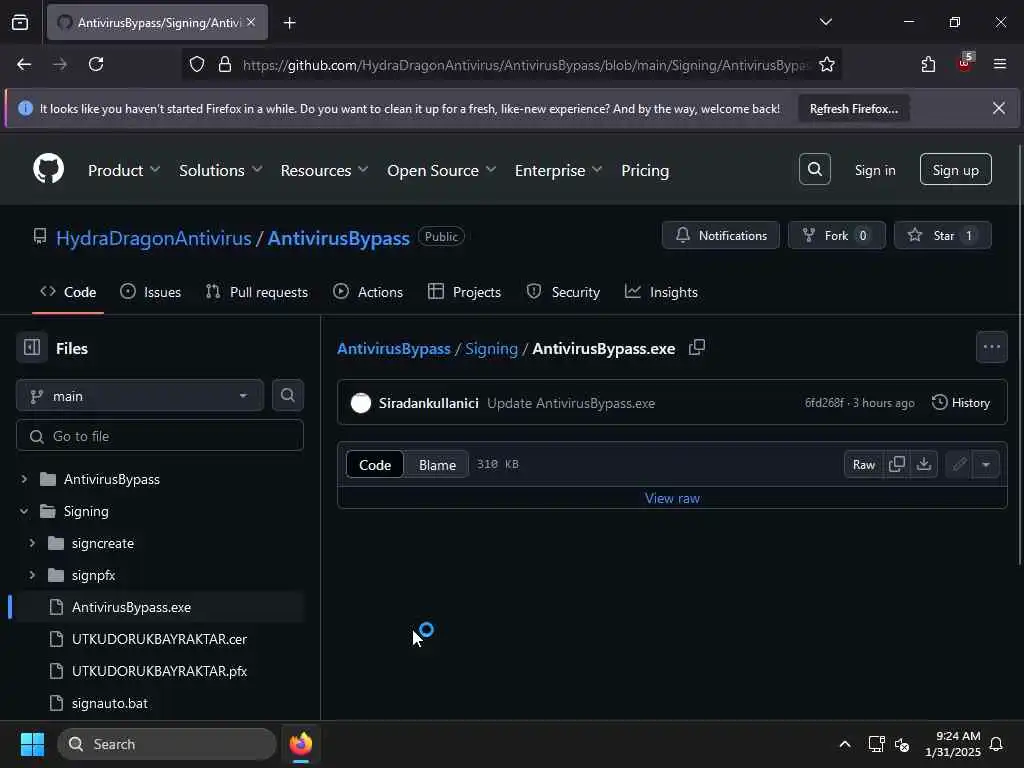
Task: Open a new browser tab
Action: pyautogui.click(x=289, y=23)
